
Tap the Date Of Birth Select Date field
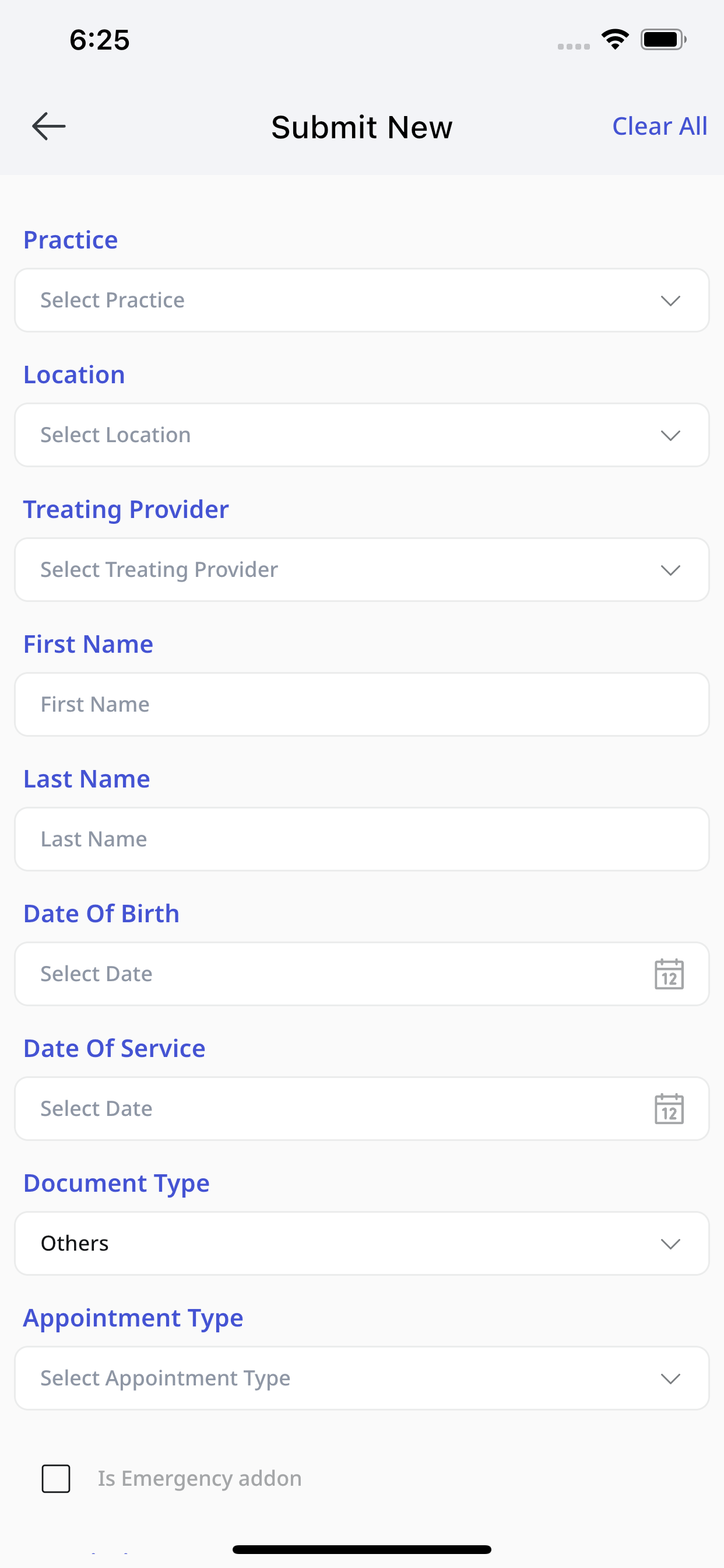coord(362,974)
